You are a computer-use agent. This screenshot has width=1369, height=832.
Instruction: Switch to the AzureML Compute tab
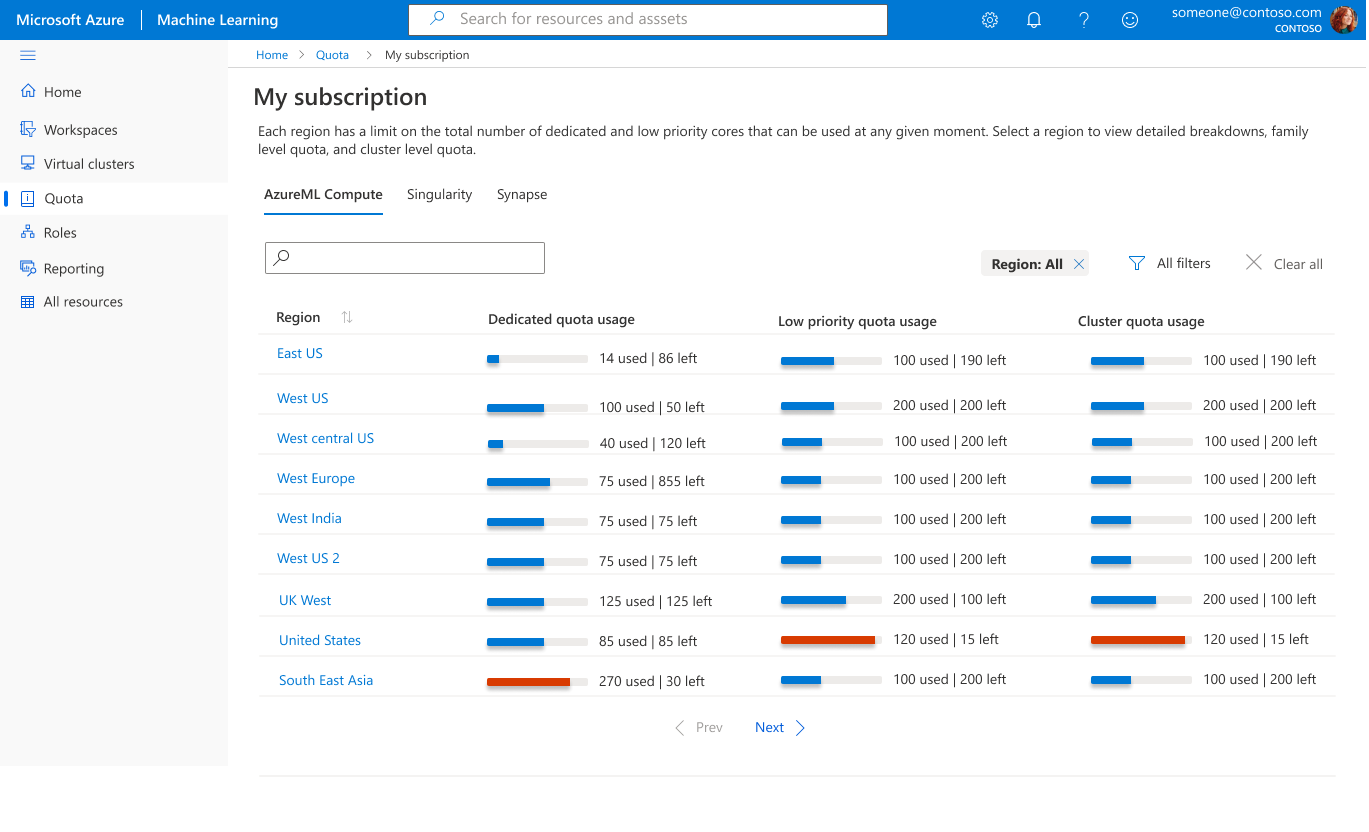point(323,195)
